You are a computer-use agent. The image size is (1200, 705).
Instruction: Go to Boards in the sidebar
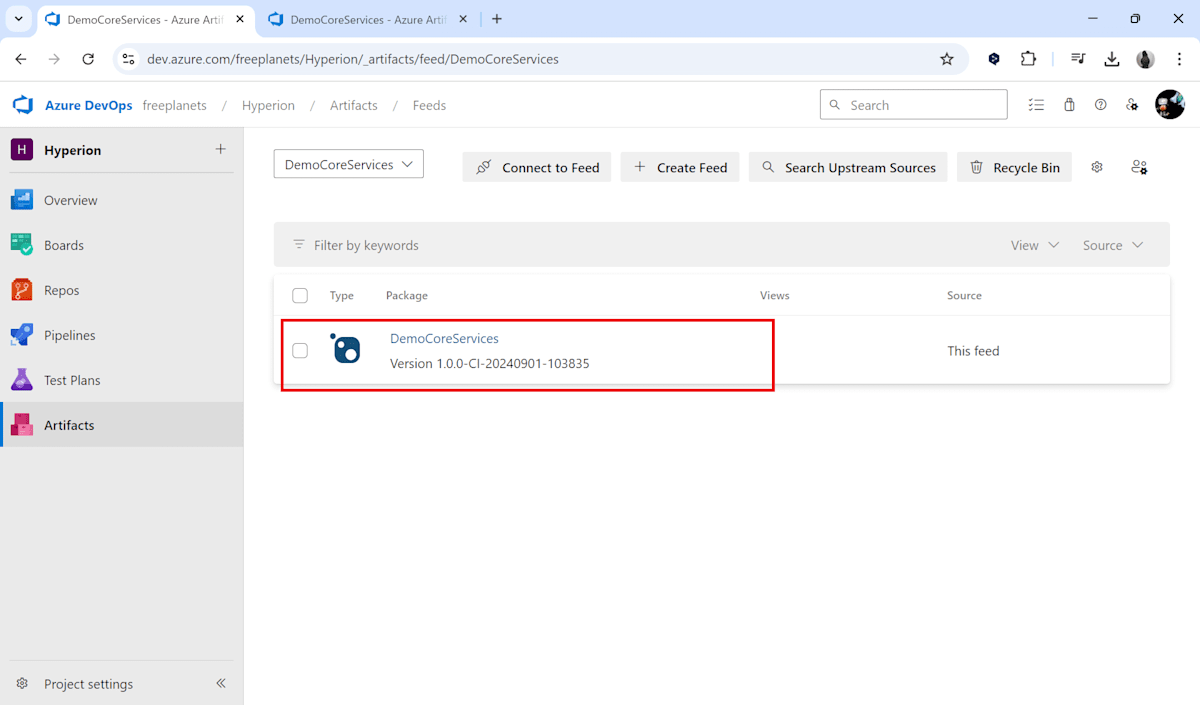(x=121, y=245)
